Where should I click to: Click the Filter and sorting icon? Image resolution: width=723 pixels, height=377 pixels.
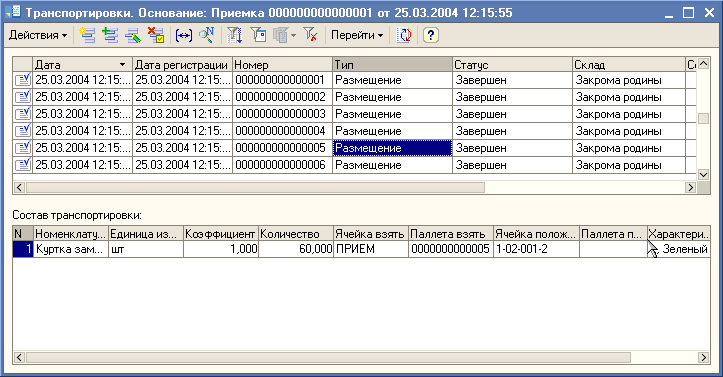pyautogui.click(x=234, y=35)
